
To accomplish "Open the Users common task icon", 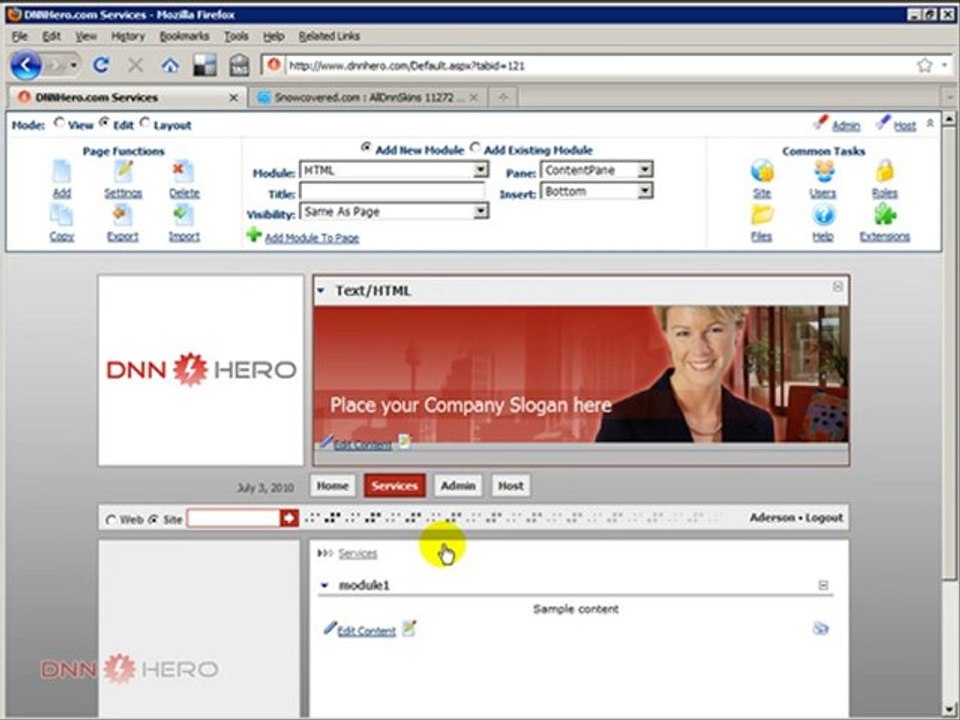I will (x=824, y=171).
